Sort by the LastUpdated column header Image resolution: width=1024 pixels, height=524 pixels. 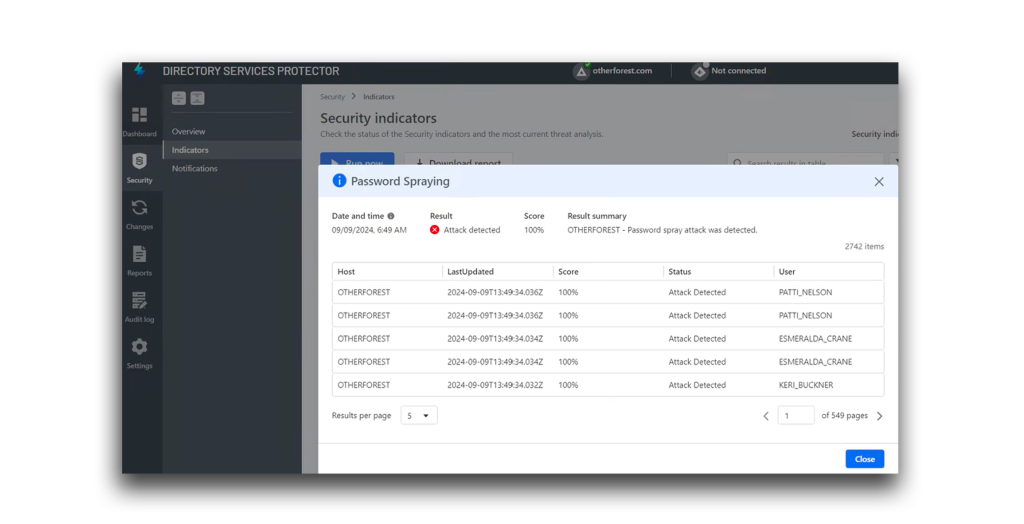470,272
